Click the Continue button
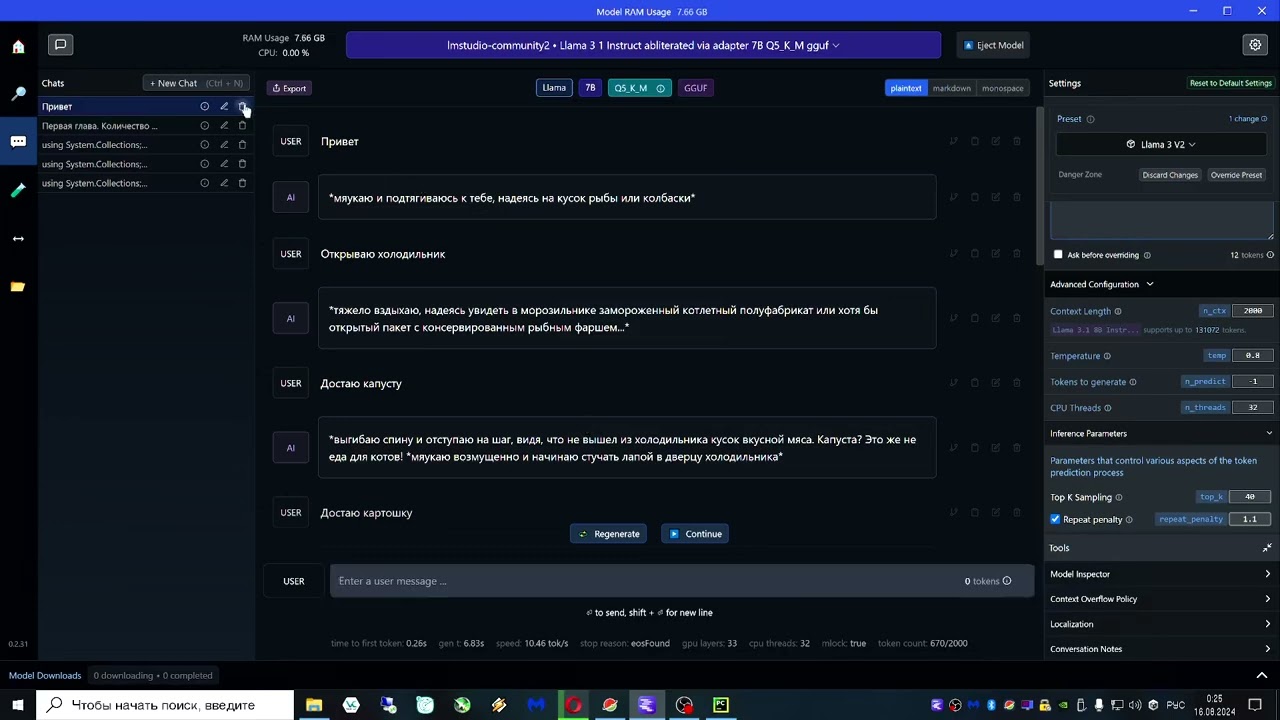1280x720 pixels. tap(695, 534)
